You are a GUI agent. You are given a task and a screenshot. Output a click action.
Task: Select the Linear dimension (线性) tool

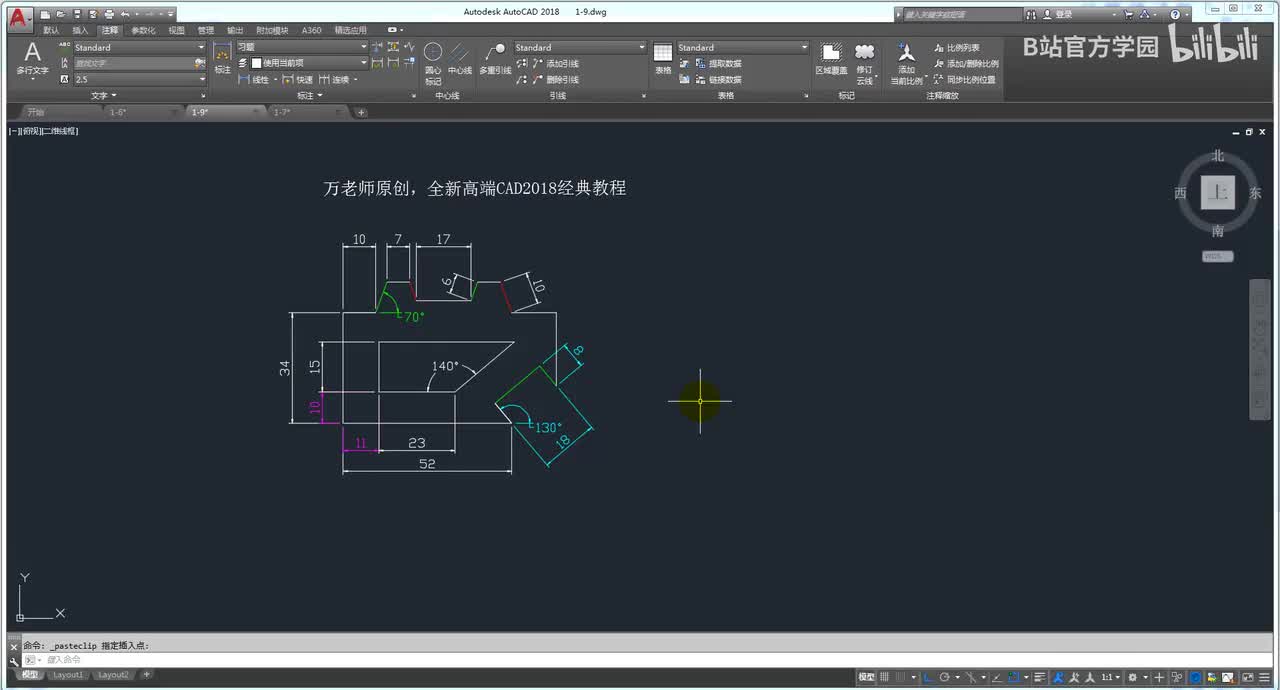(x=255, y=80)
